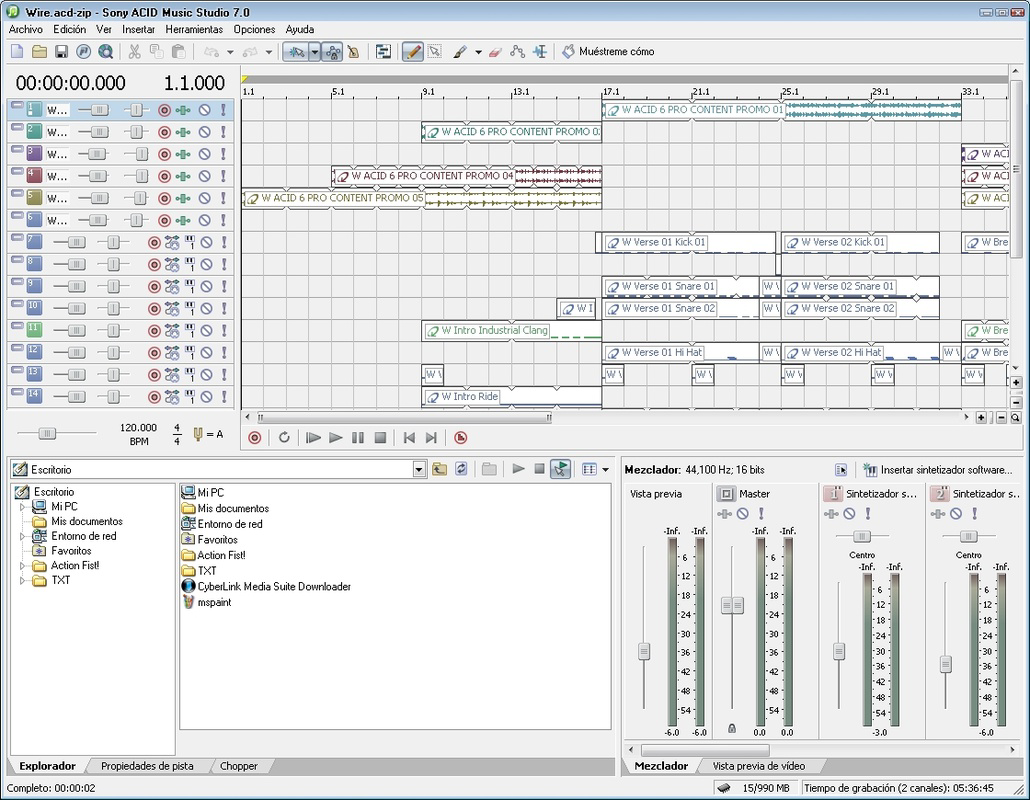Expand the TXT folder tree node
The height and width of the screenshot is (800, 1030).
(22, 581)
